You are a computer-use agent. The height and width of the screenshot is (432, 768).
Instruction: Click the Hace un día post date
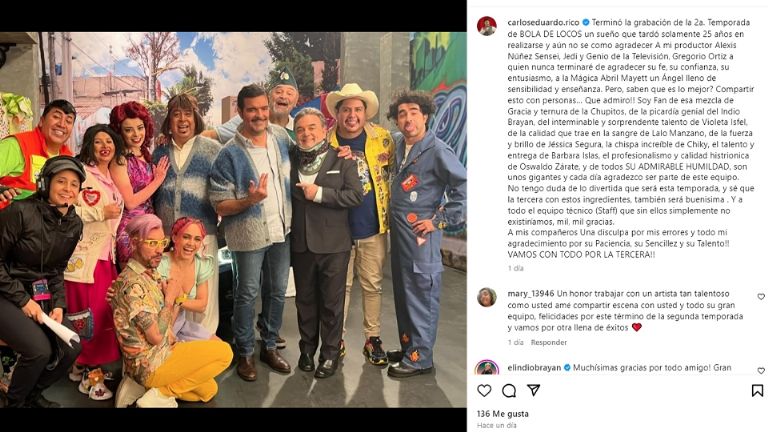tap(497, 425)
